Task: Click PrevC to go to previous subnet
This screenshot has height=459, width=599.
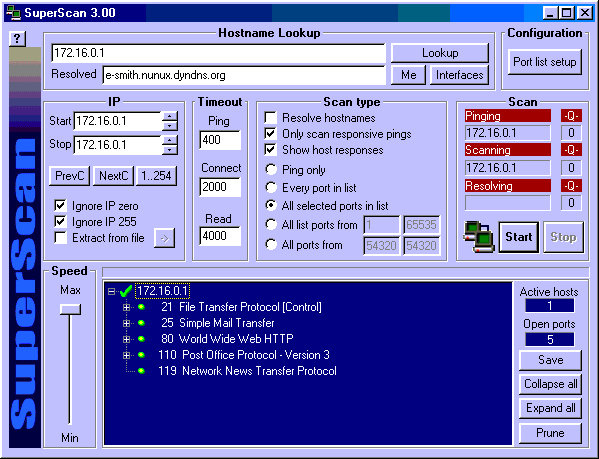Action: click(x=70, y=176)
